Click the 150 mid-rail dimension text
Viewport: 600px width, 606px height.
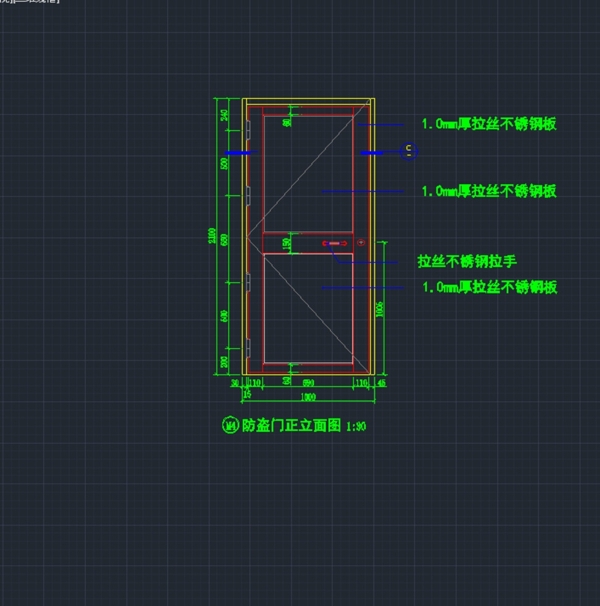pos(286,243)
